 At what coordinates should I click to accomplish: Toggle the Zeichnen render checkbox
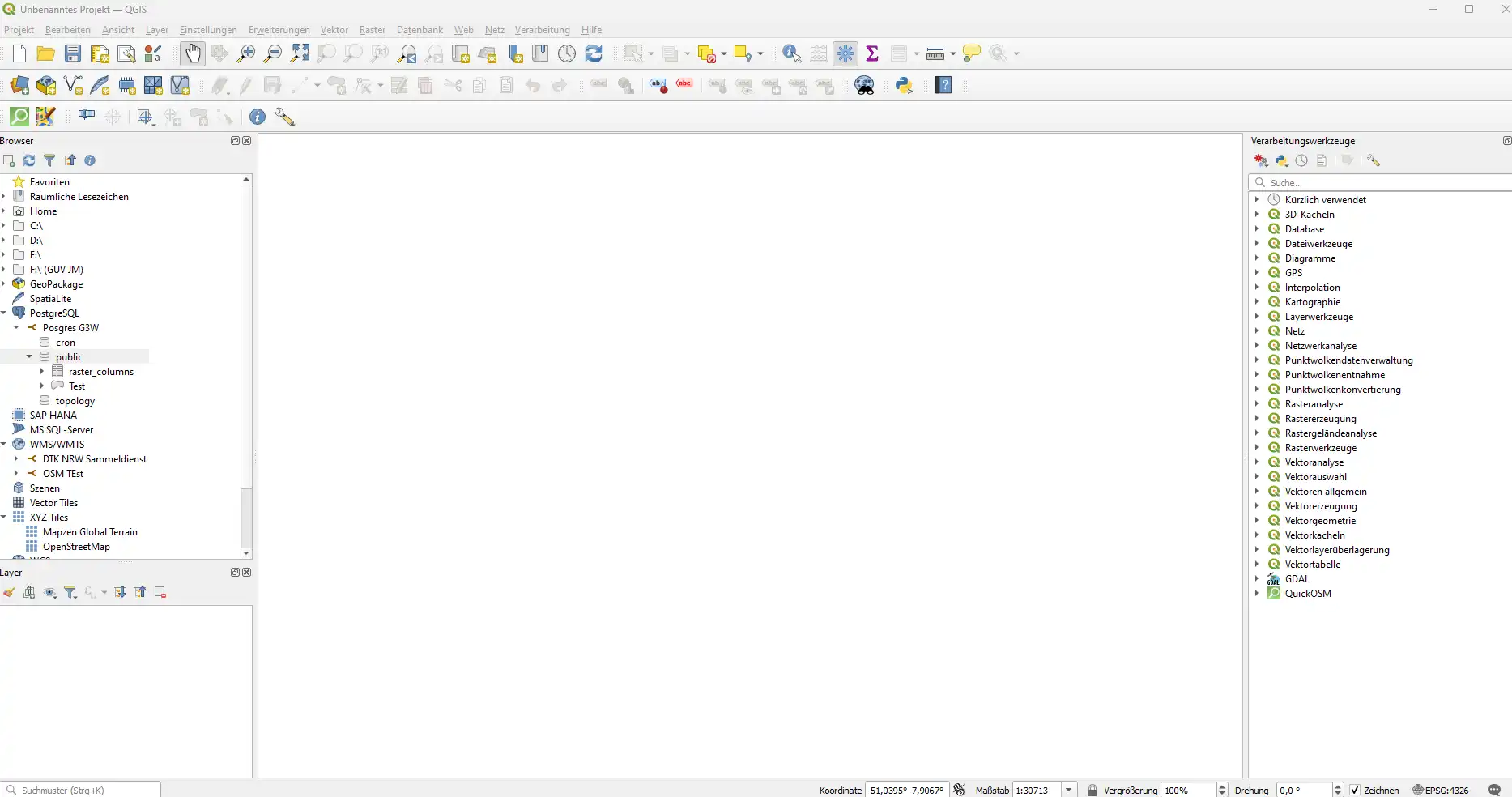1355,790
